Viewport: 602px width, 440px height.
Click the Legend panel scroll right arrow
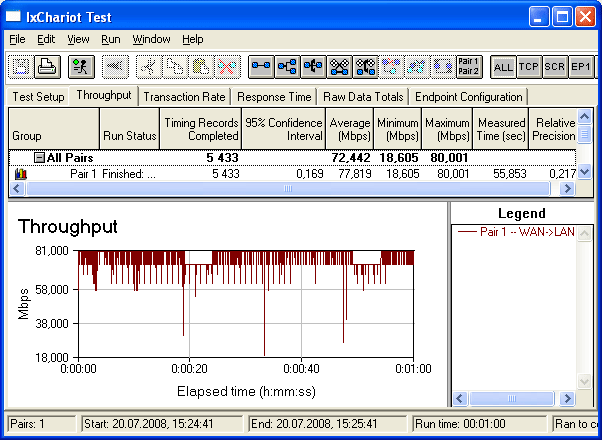567,399
